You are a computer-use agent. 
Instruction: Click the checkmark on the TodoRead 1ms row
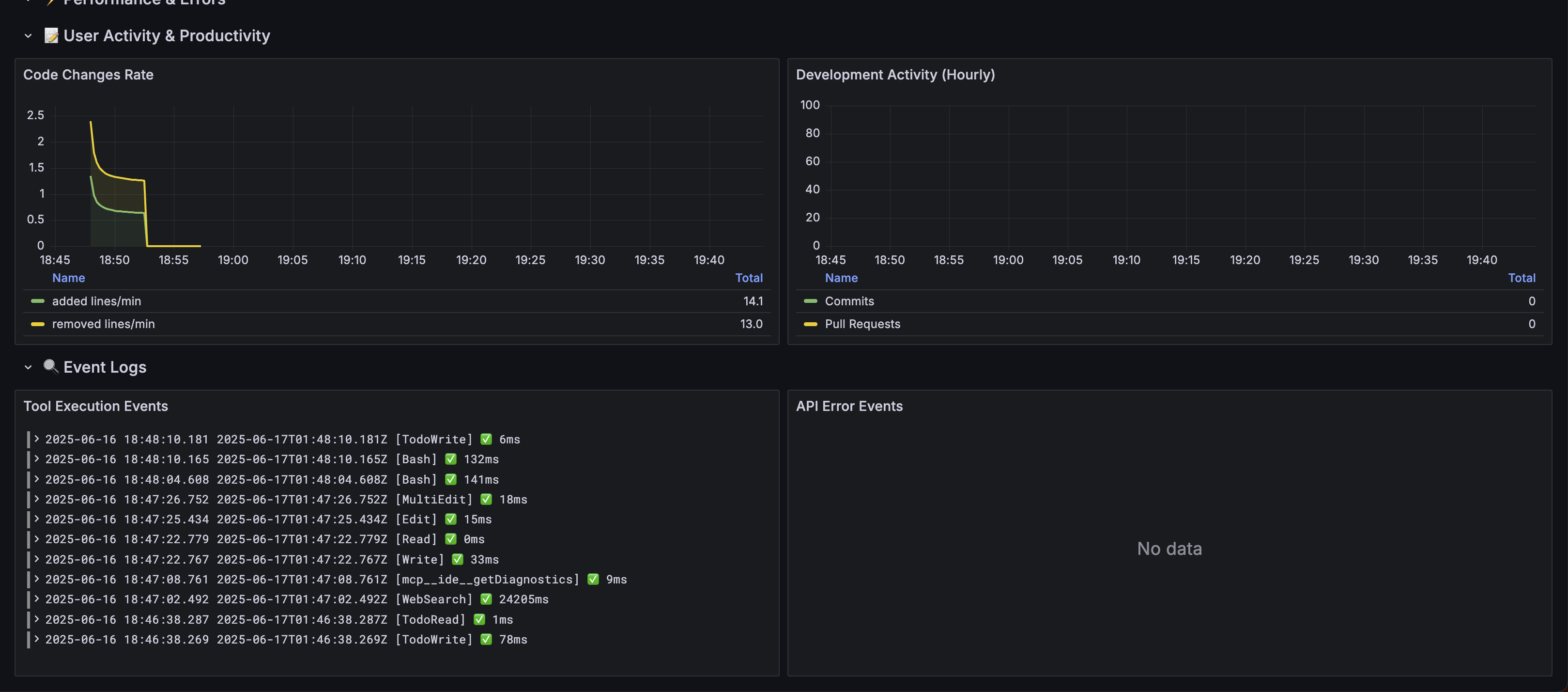(479, 619)
